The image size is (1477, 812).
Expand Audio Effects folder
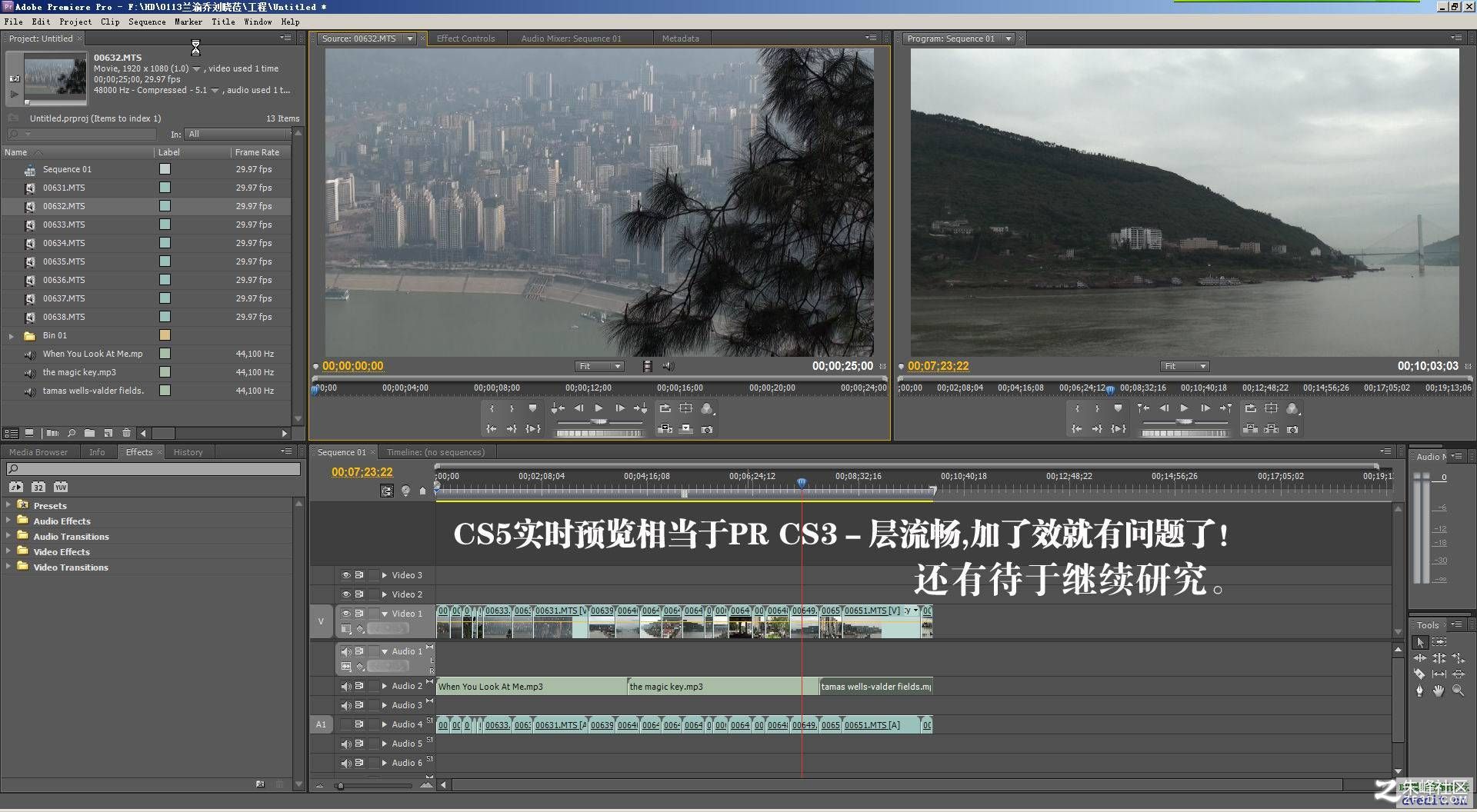[8, 521]
